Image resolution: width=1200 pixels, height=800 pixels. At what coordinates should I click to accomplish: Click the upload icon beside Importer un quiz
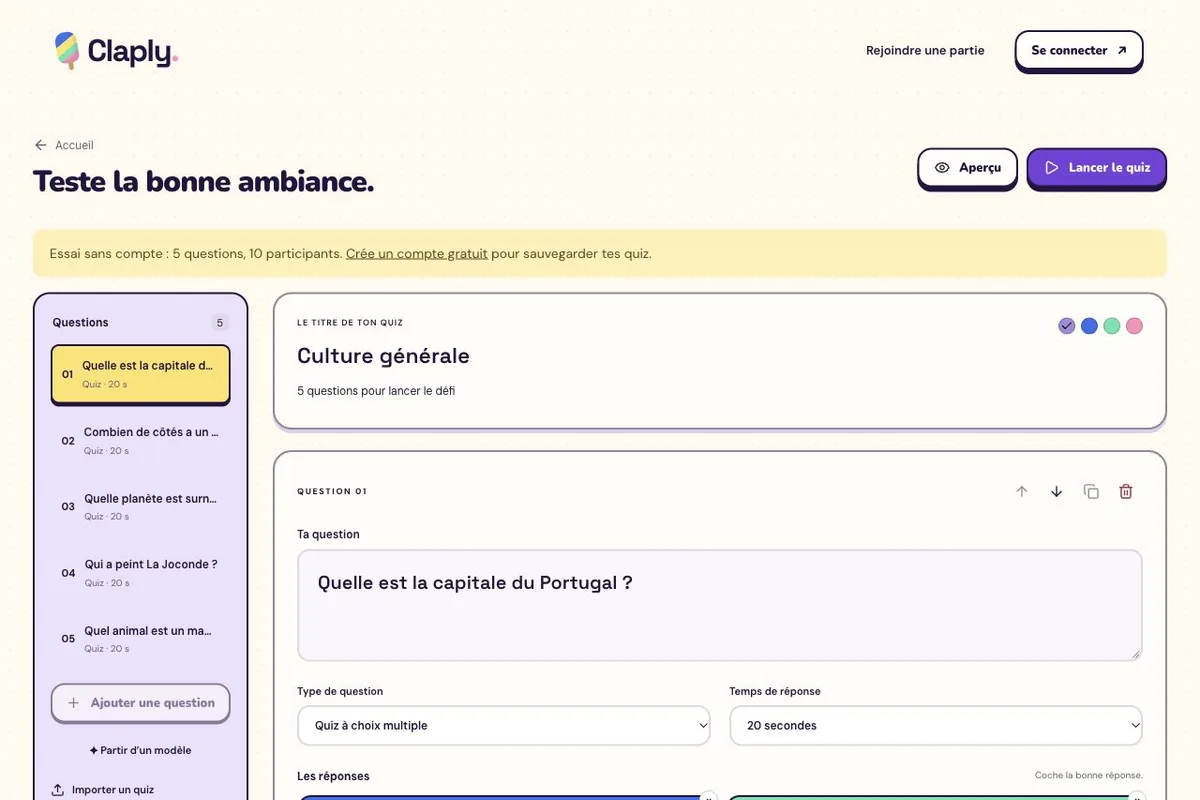click(58, 790)
